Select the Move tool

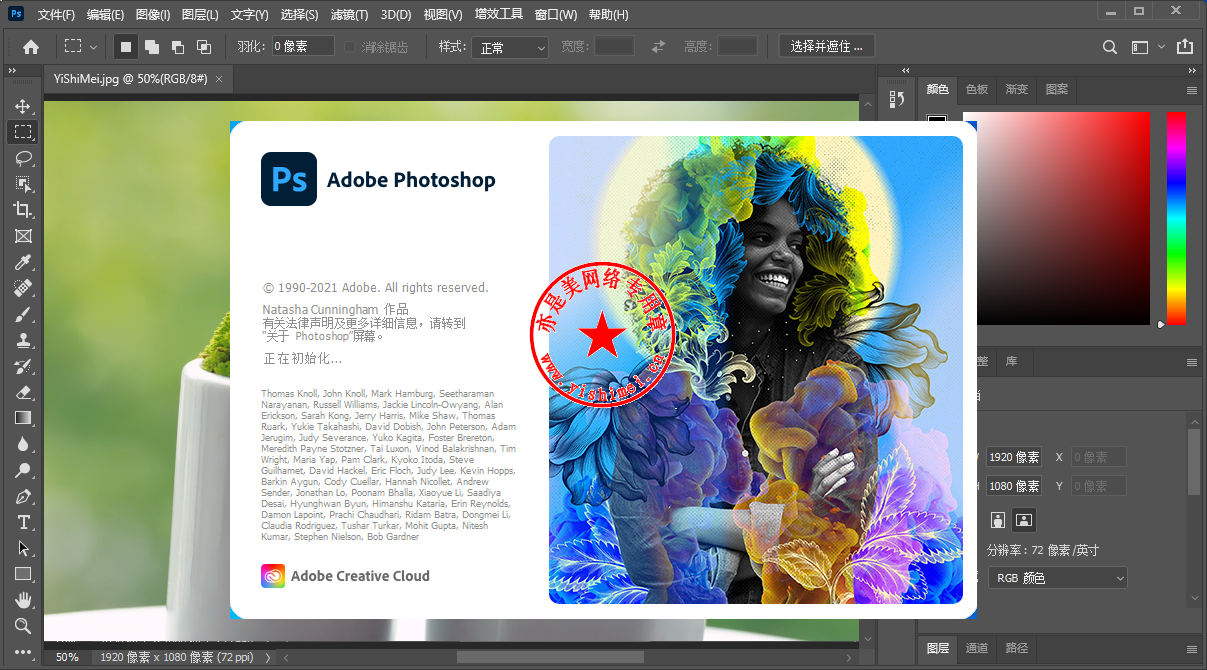(x=23, y=106)
